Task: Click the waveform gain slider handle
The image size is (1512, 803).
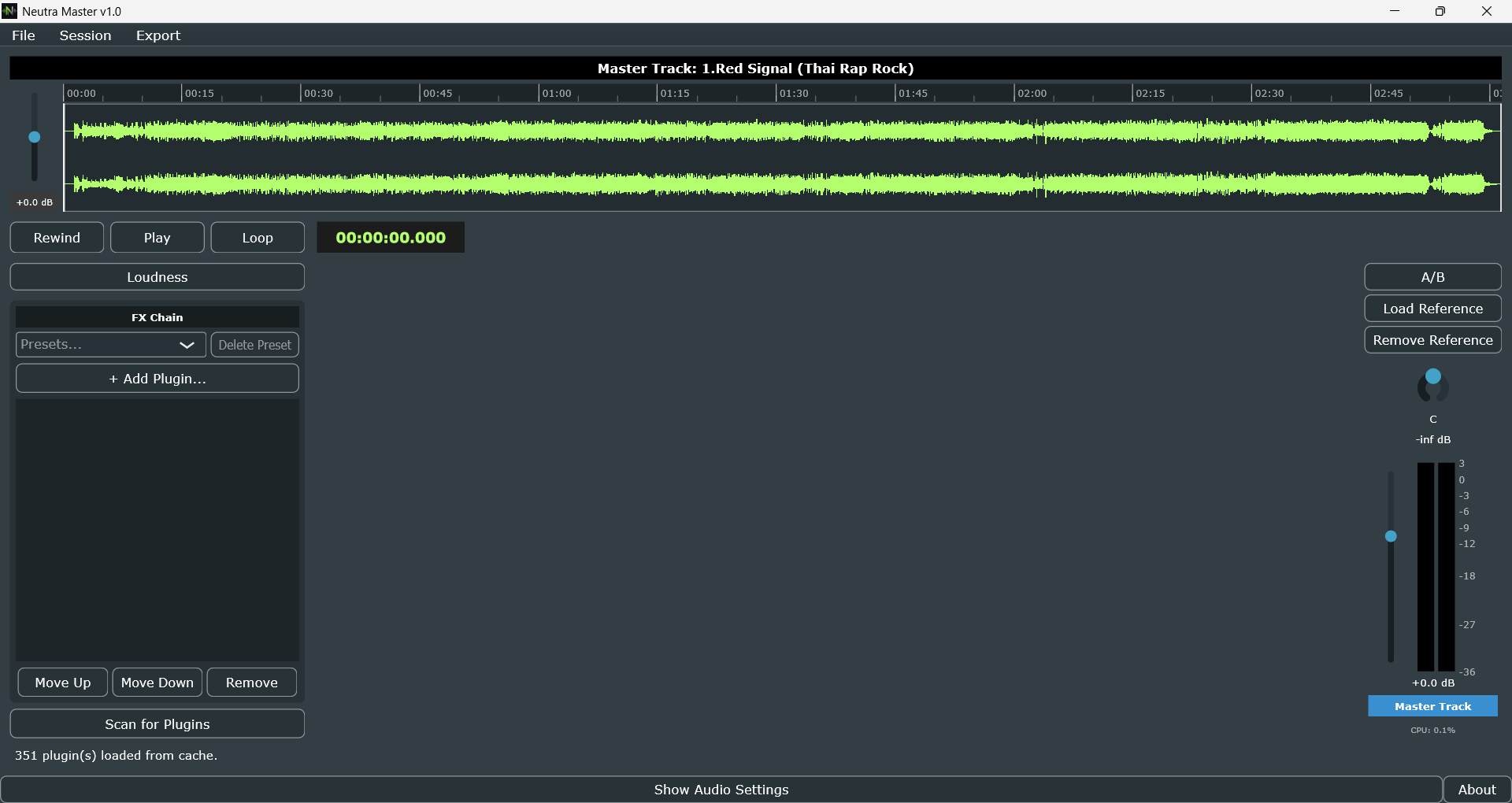Action: [x=35, y=137]
